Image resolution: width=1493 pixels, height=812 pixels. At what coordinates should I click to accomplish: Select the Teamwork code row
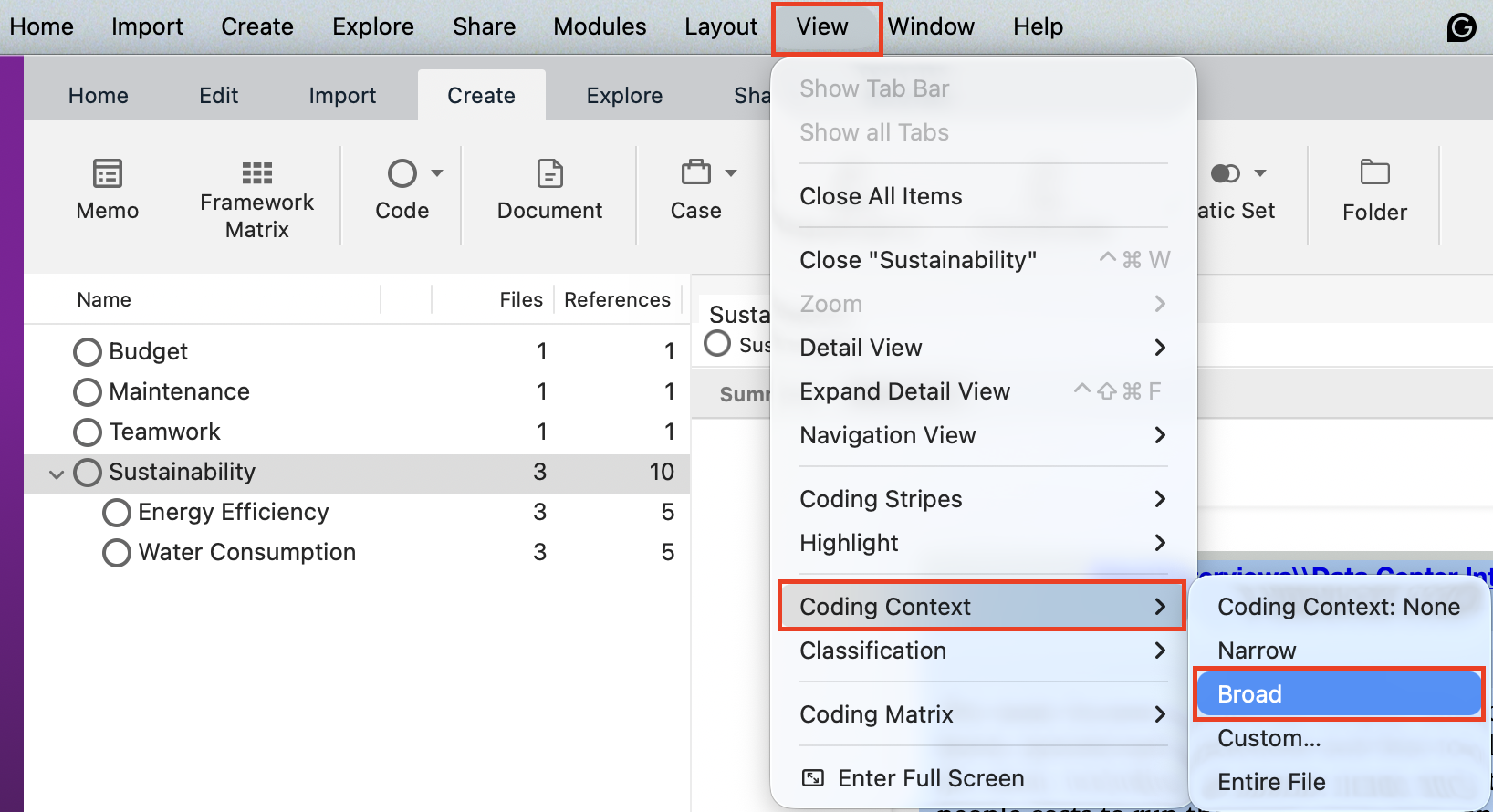pos(357,432)
